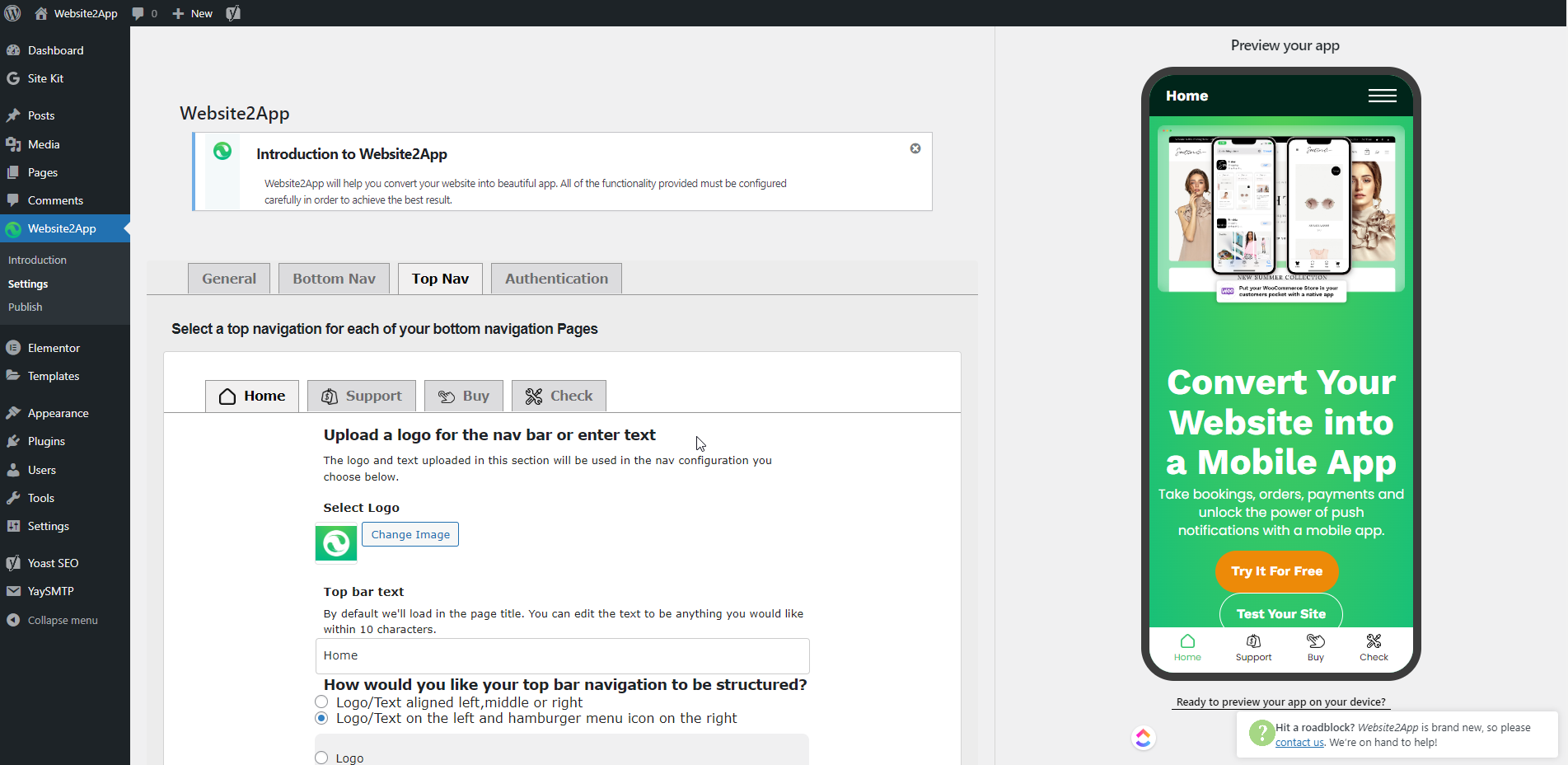Select the Buy page tab
Viewport: 1568px width, 765px height.
[x=464, y=396]
